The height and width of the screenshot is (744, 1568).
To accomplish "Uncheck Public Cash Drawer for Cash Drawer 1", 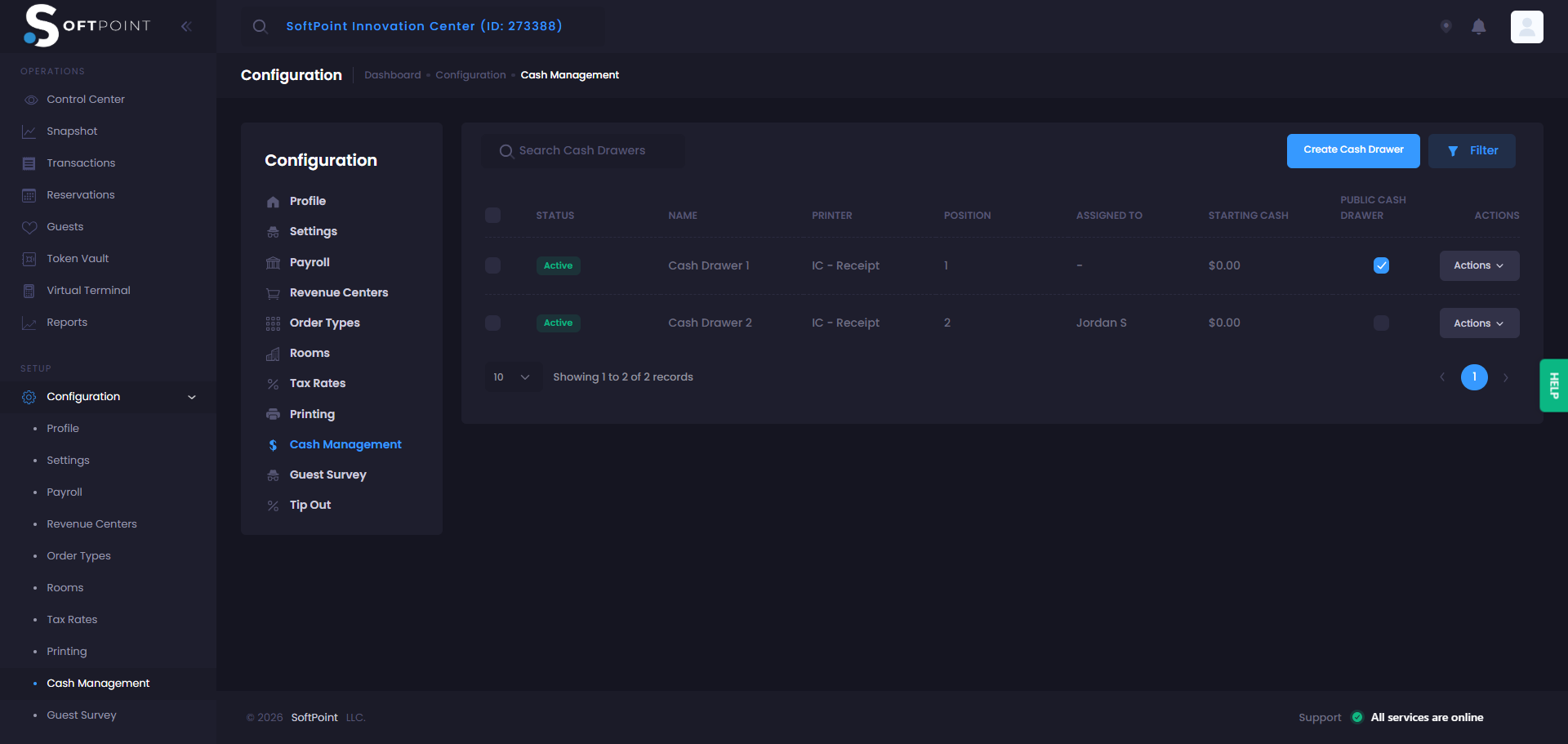I will point(1381,265).
